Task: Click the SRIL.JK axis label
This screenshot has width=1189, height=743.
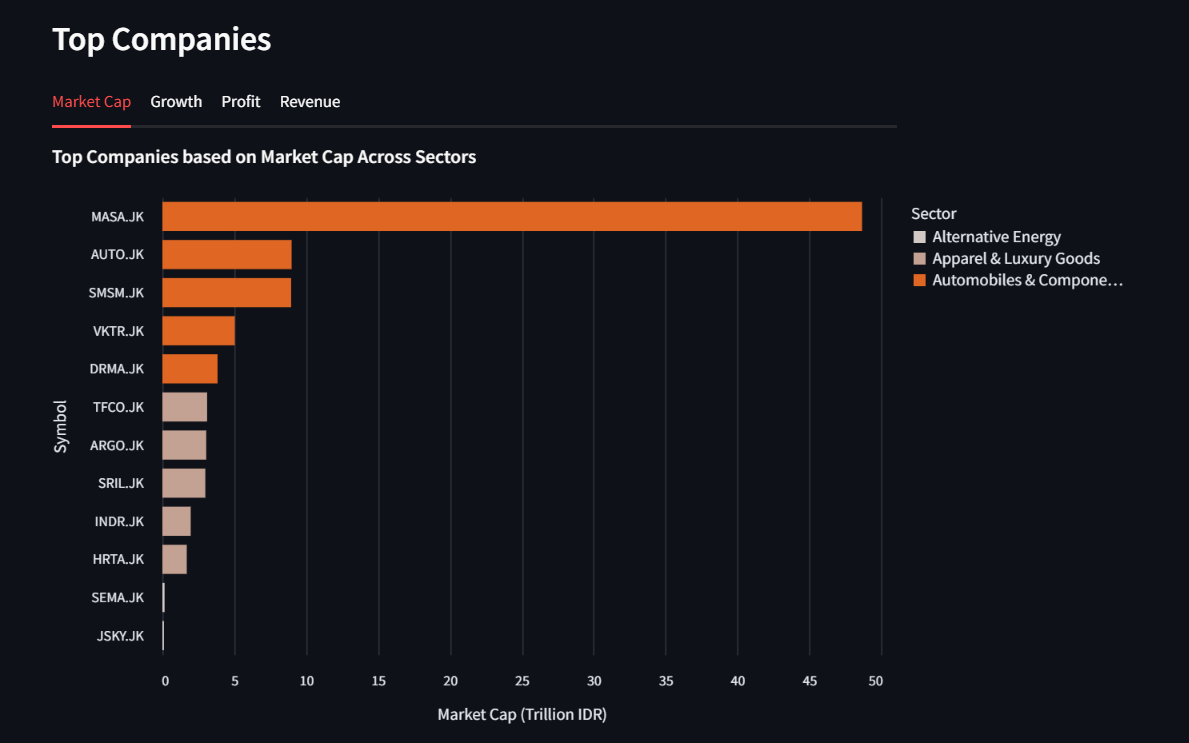Action: click(x=121, y=483)
